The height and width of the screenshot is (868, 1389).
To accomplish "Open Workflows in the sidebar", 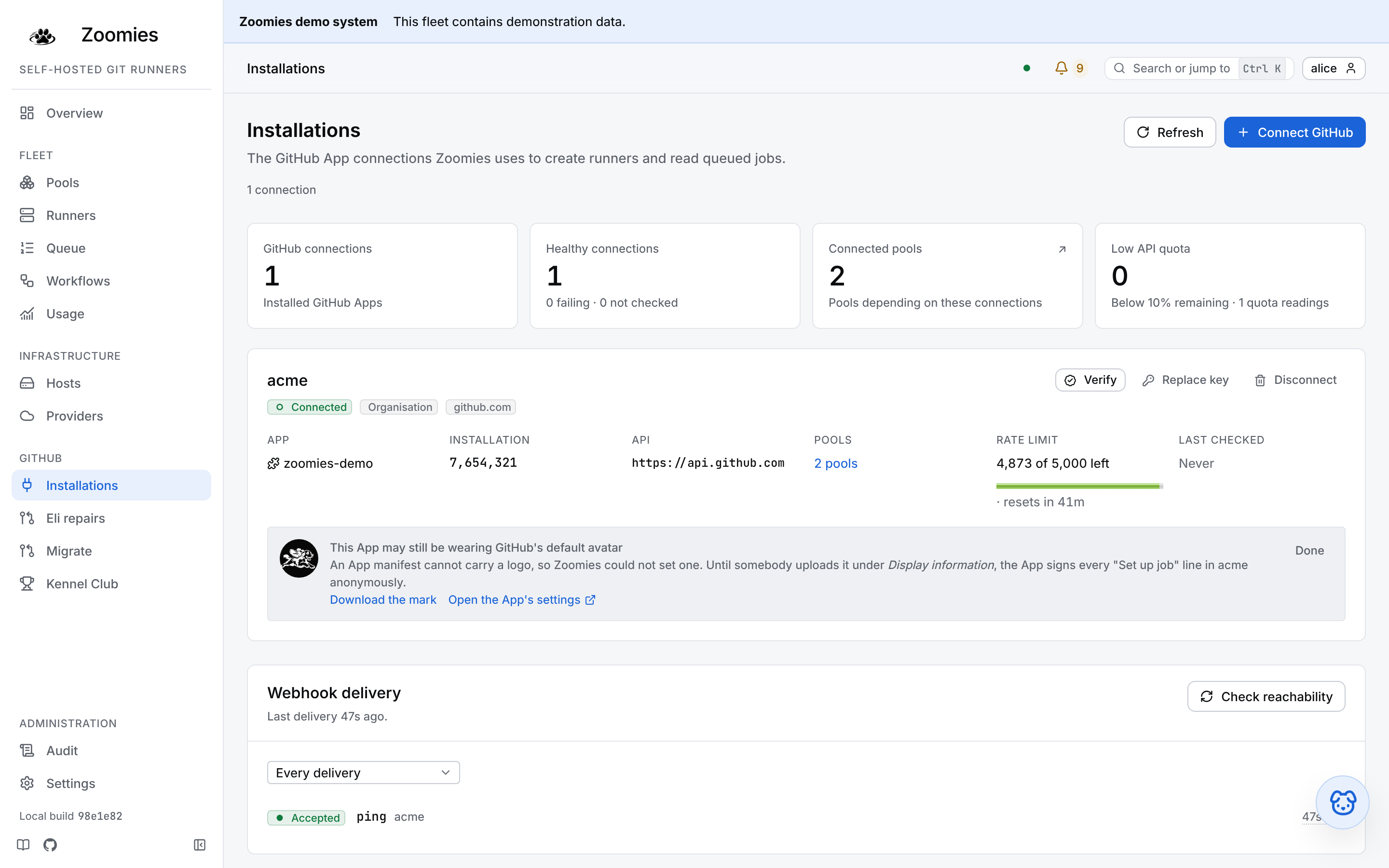I will (x=111, y=281).
